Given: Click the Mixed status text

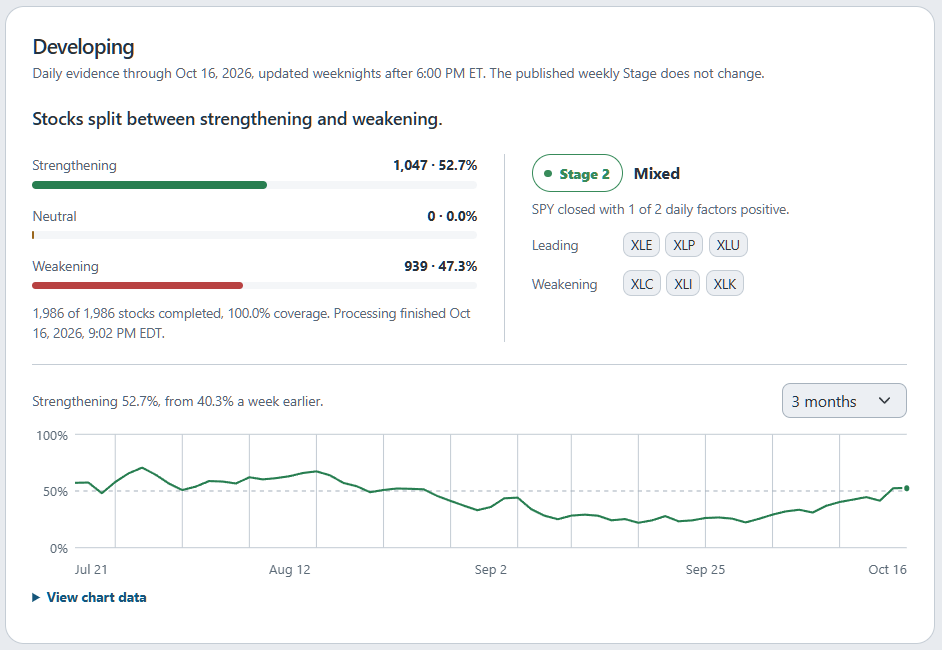Looking at the screenshot, I should click(x=657, y=174).
